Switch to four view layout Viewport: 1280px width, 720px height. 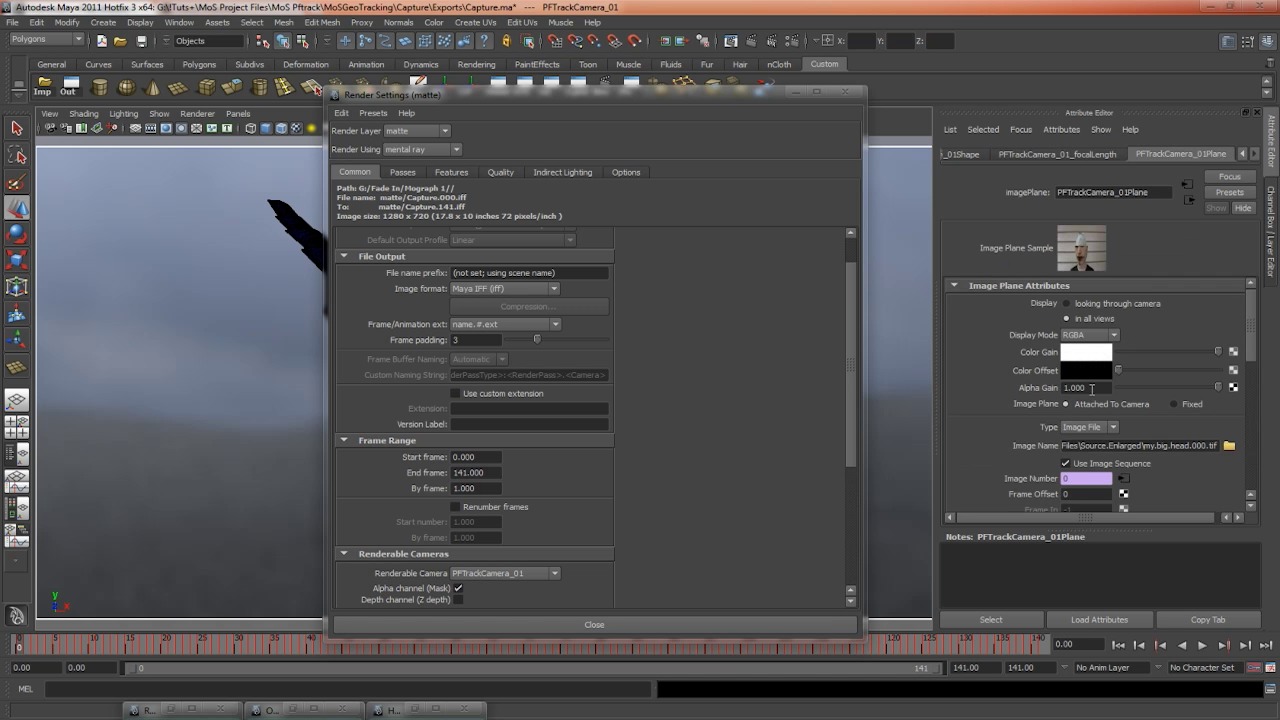(x=17, y=428)
